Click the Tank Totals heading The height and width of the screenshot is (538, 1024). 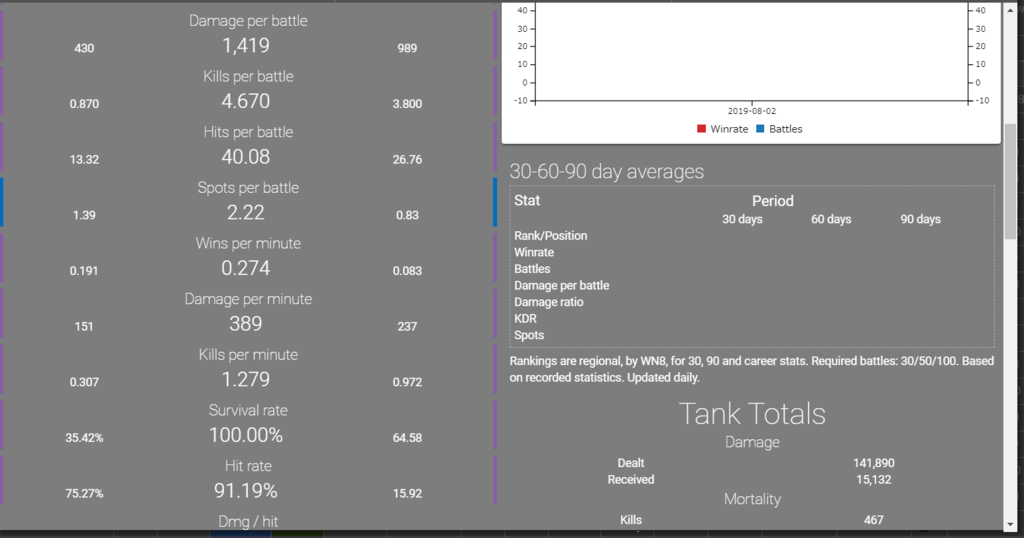[x=752, y=413]
